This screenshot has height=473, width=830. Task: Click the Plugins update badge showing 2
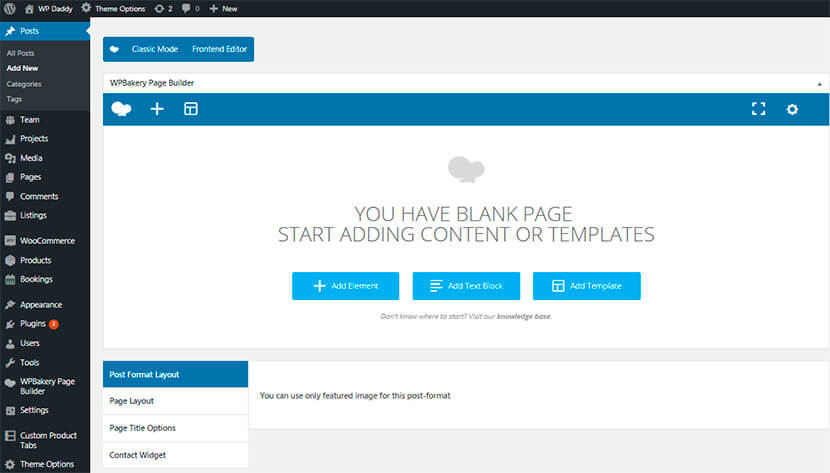54,324
